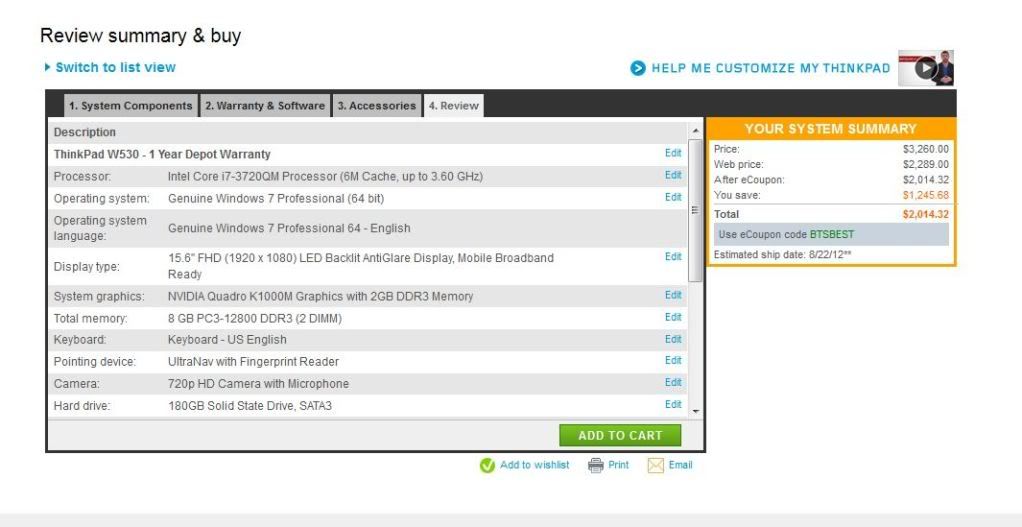This screenshot has height=527, width=1022.
Task: Edit the System graphics option
Action: click(673, 295)
